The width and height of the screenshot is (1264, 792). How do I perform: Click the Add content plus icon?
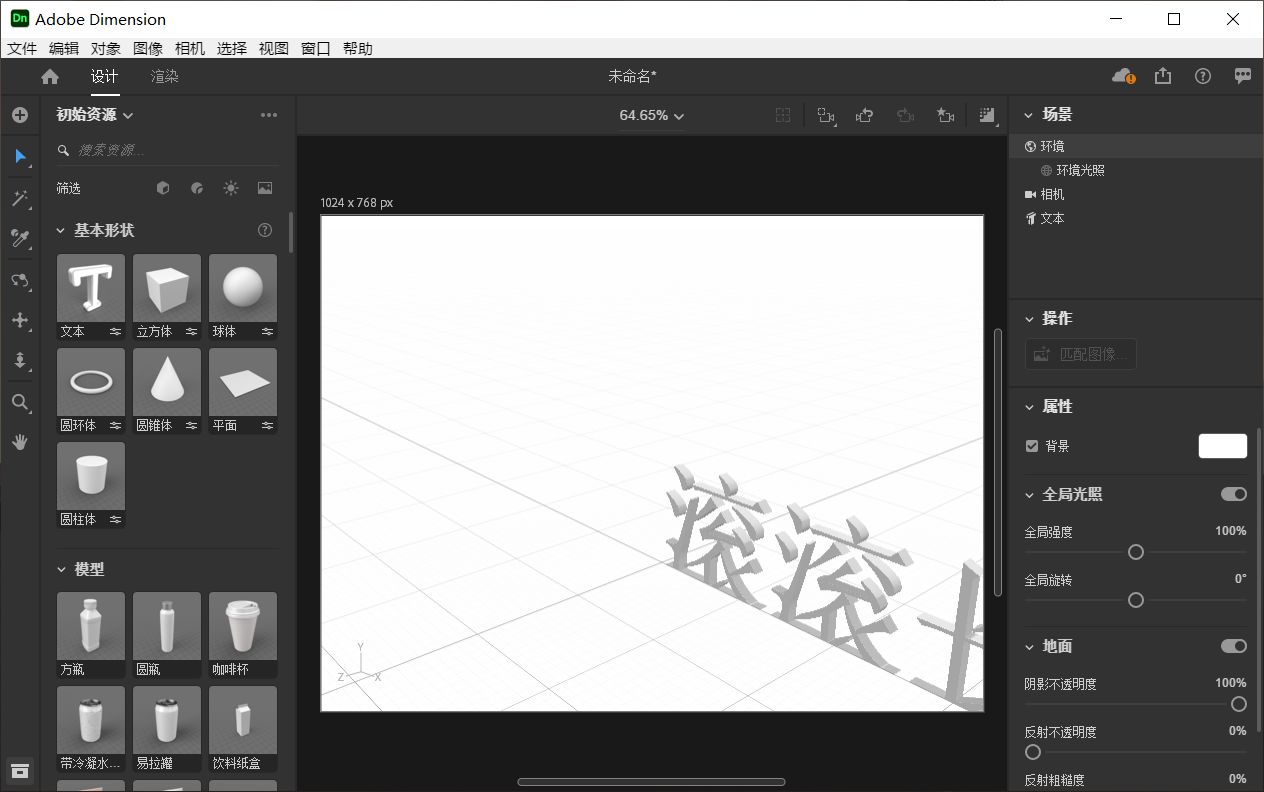point(19,115)
